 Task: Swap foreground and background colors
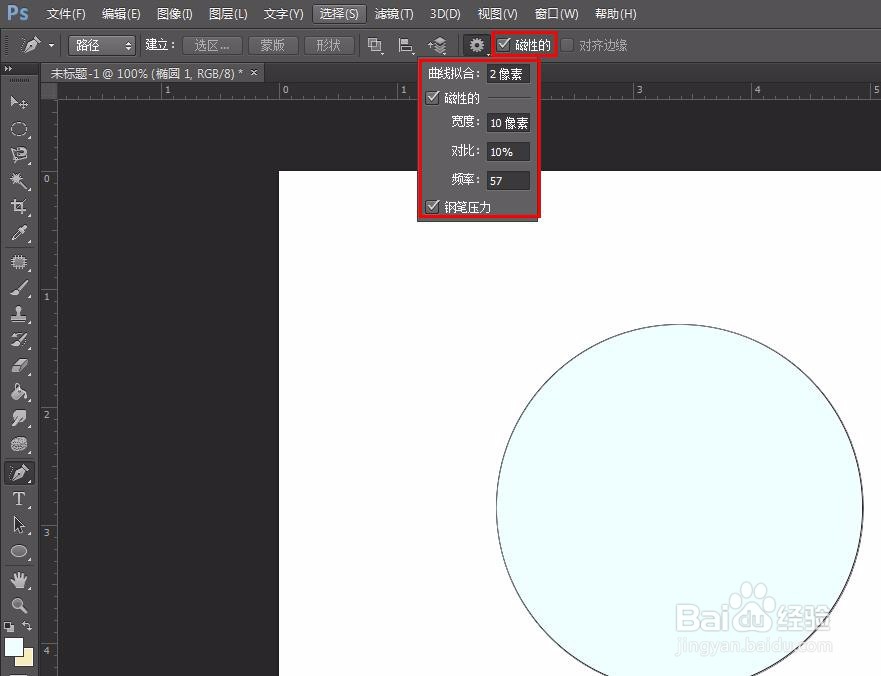[x=27, y=626]
